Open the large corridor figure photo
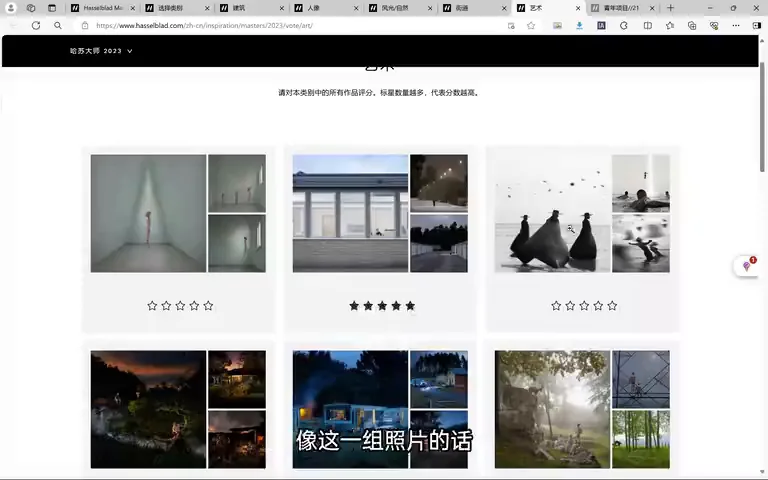768x480 pixels. 148,213
